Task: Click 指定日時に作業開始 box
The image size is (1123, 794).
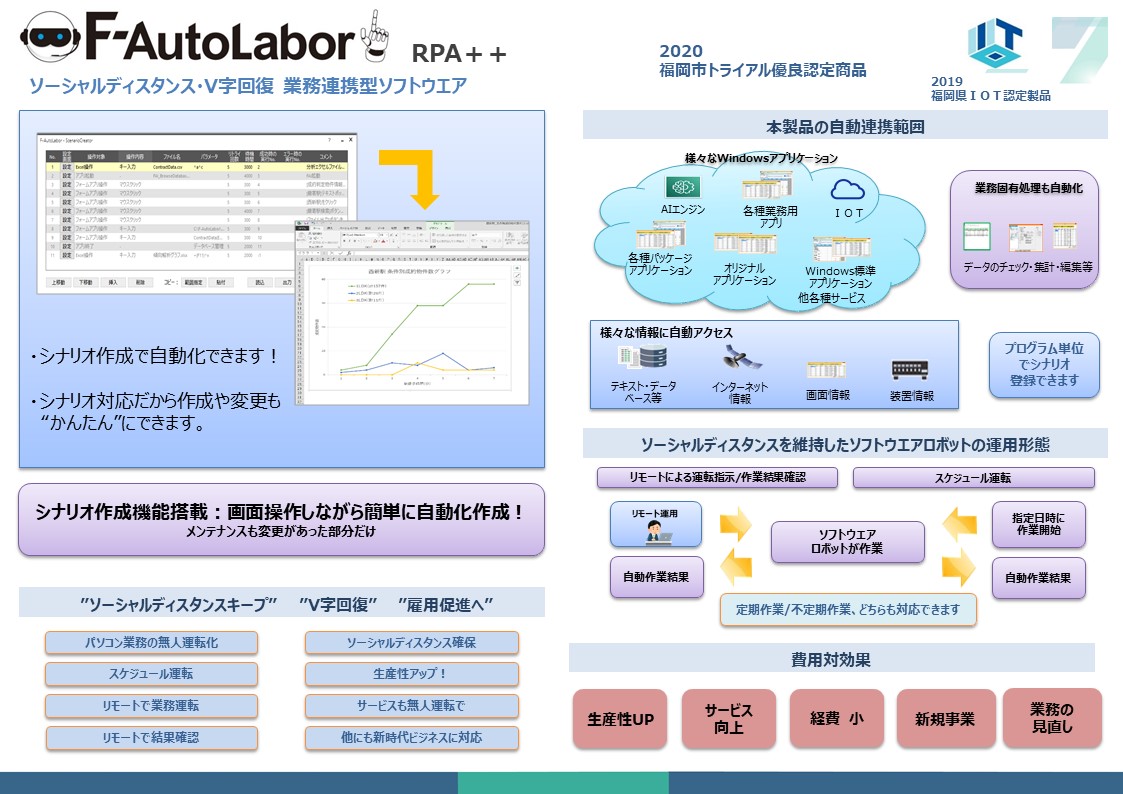Action: click(x=1038, y=524)
